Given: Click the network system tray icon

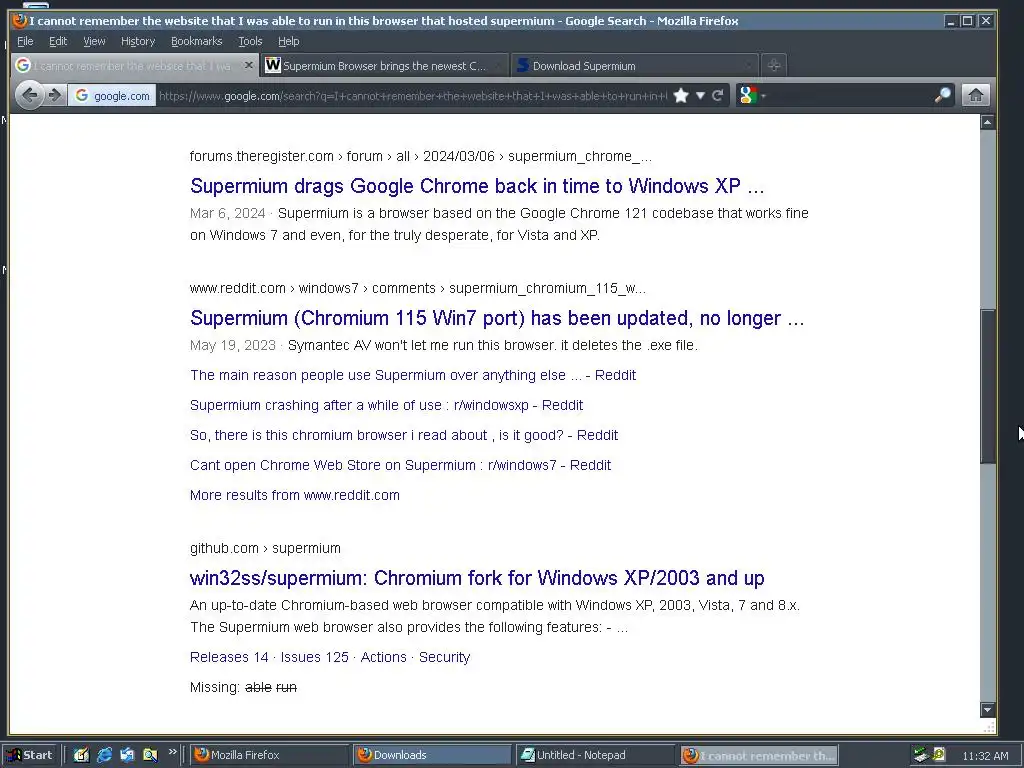Looking at the screenshot, I should [x=921, y=755].
